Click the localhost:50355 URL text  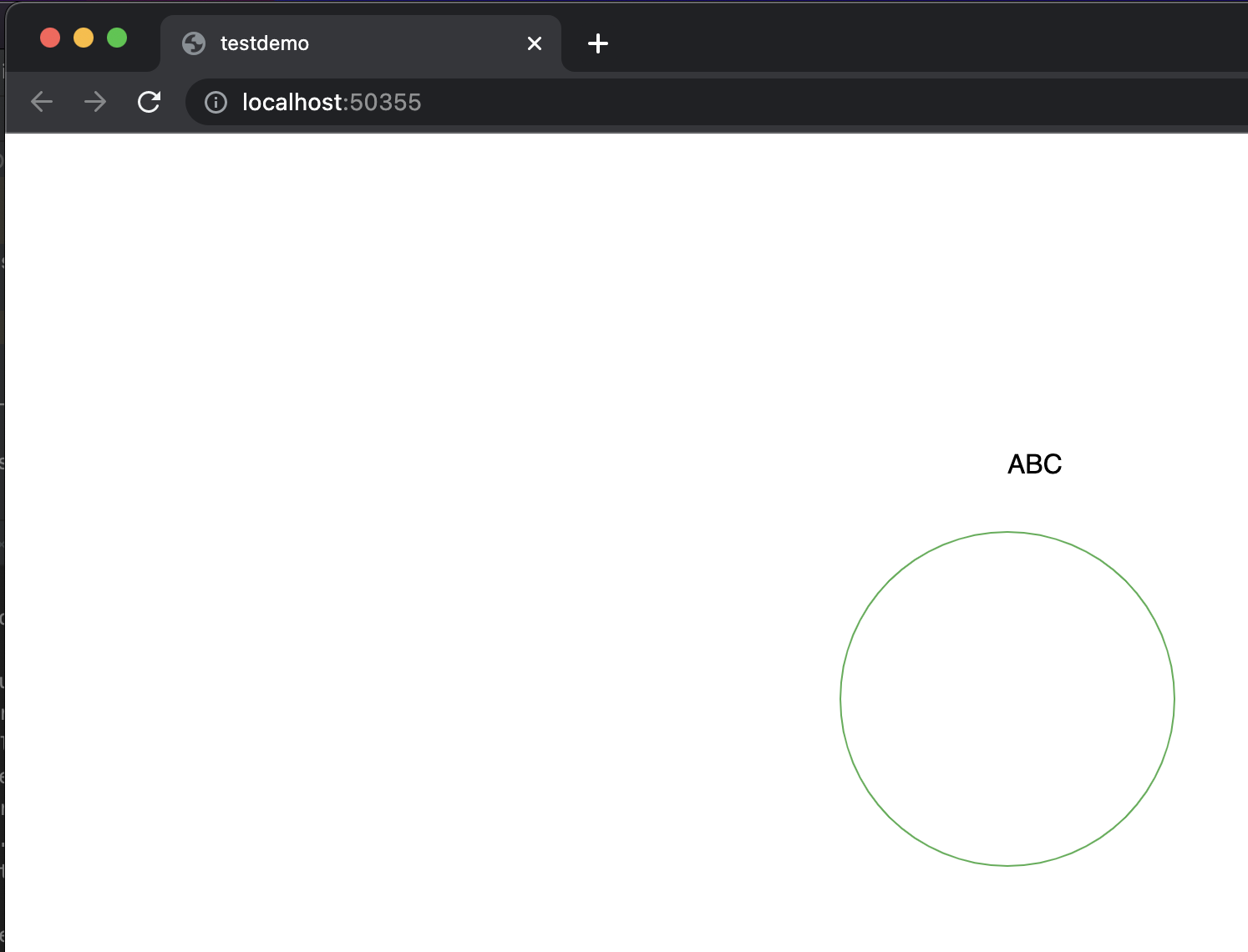tap(331, 102)
